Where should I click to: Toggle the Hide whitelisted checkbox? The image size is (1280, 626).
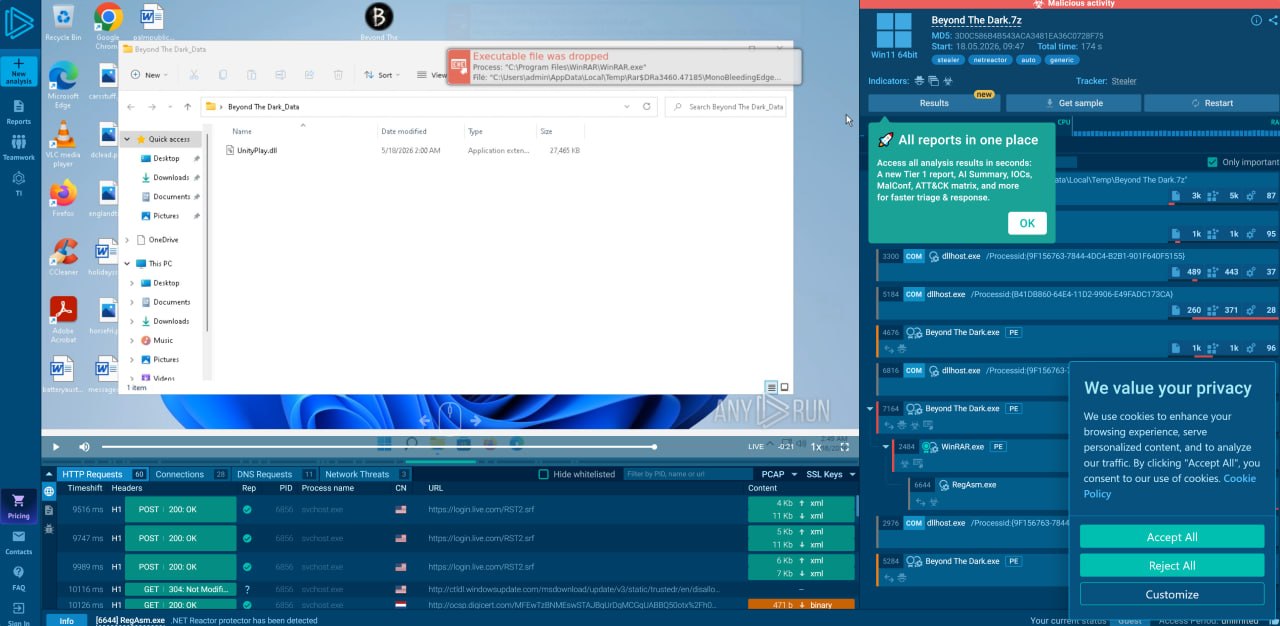pyautogui.click(x=544, y=474)
